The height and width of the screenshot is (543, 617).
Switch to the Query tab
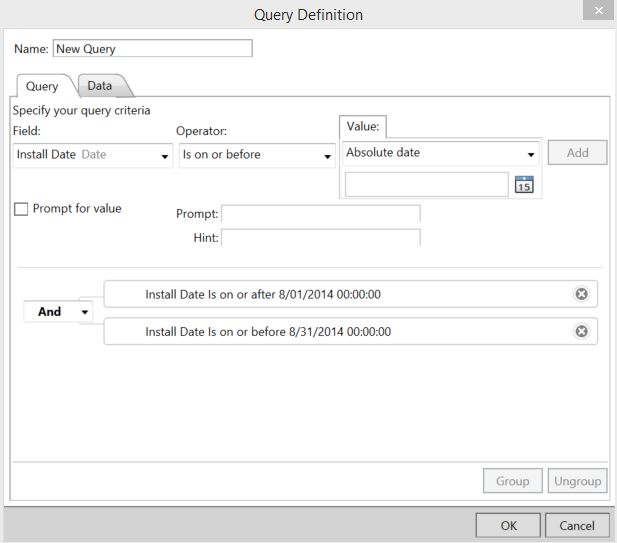42,86
